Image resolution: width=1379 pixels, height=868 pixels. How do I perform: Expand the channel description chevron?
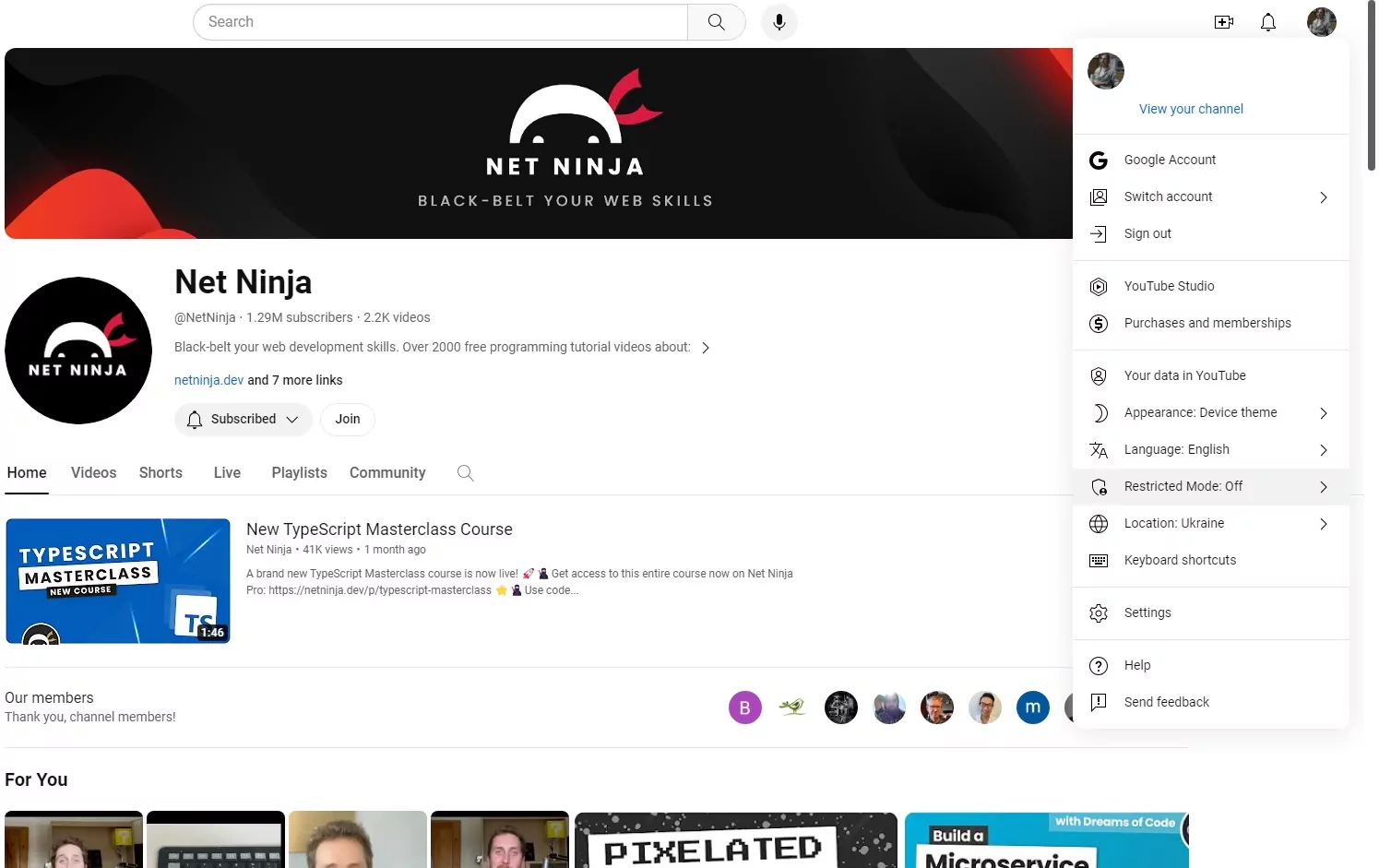tap(706, 348)
